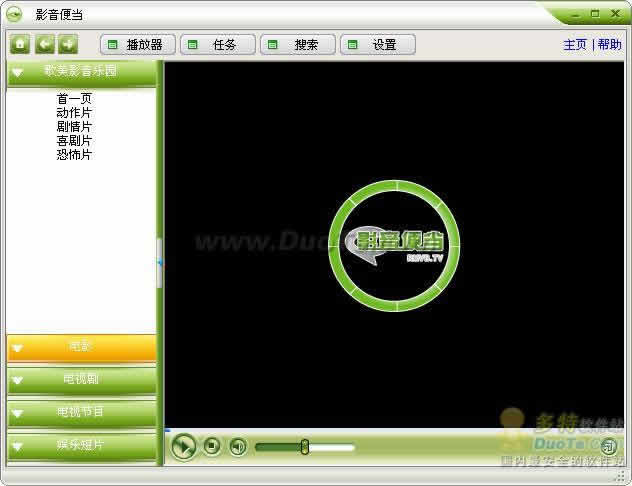Open the 帮助 link
The width and height of the screenshot is (632, 486).
[x=609, y=44]
